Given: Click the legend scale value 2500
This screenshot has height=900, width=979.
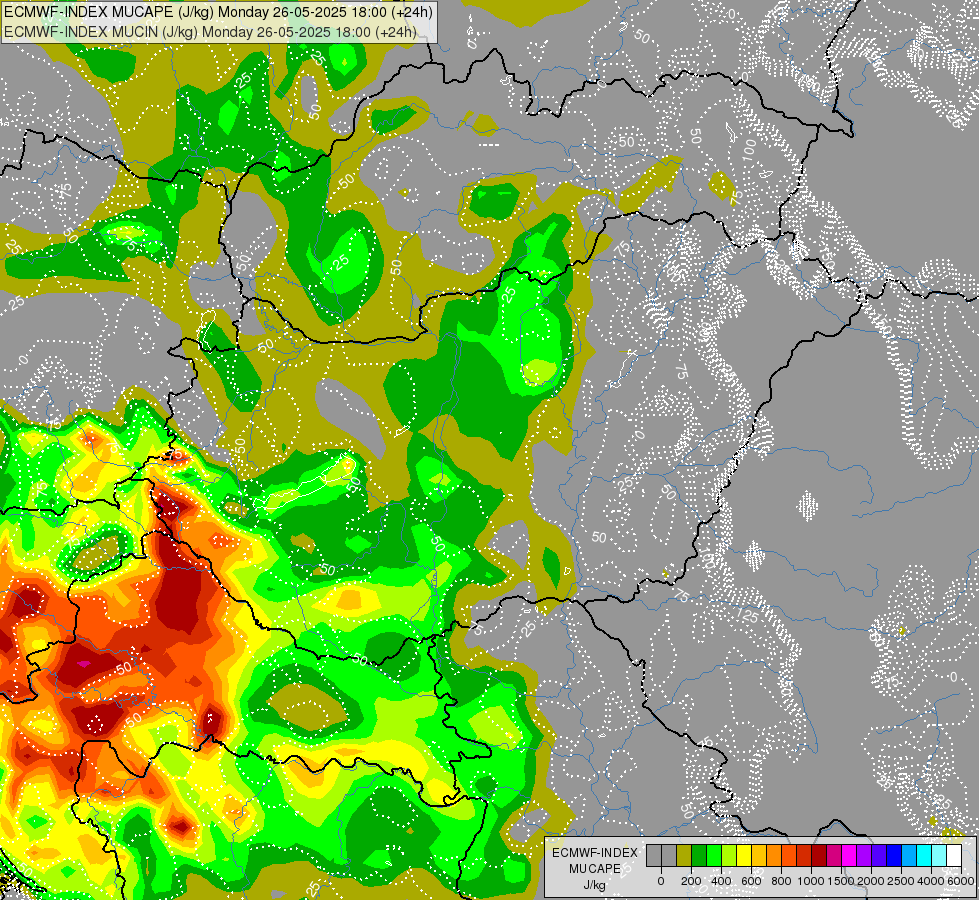Looking at the screenshot, I should 901,881.
